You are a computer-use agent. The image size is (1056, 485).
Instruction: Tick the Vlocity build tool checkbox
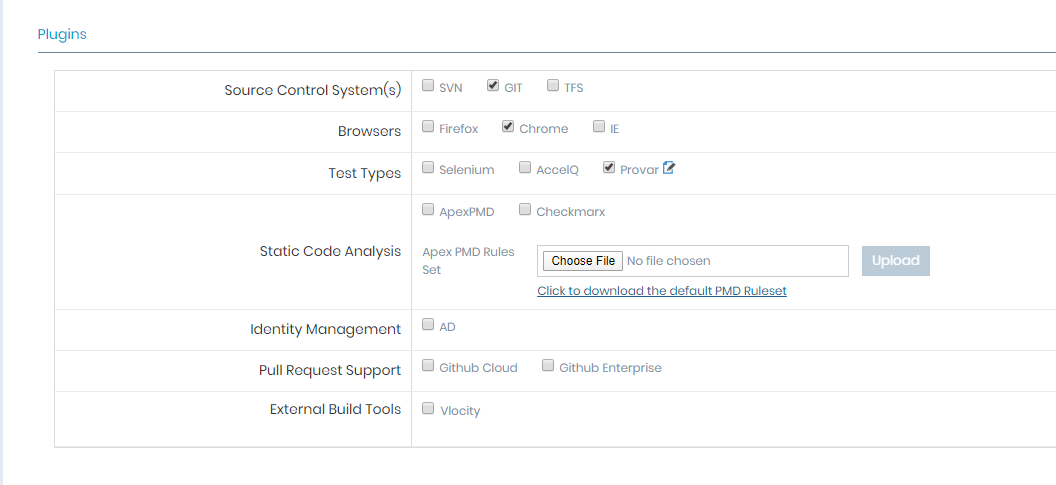[428, 408]
